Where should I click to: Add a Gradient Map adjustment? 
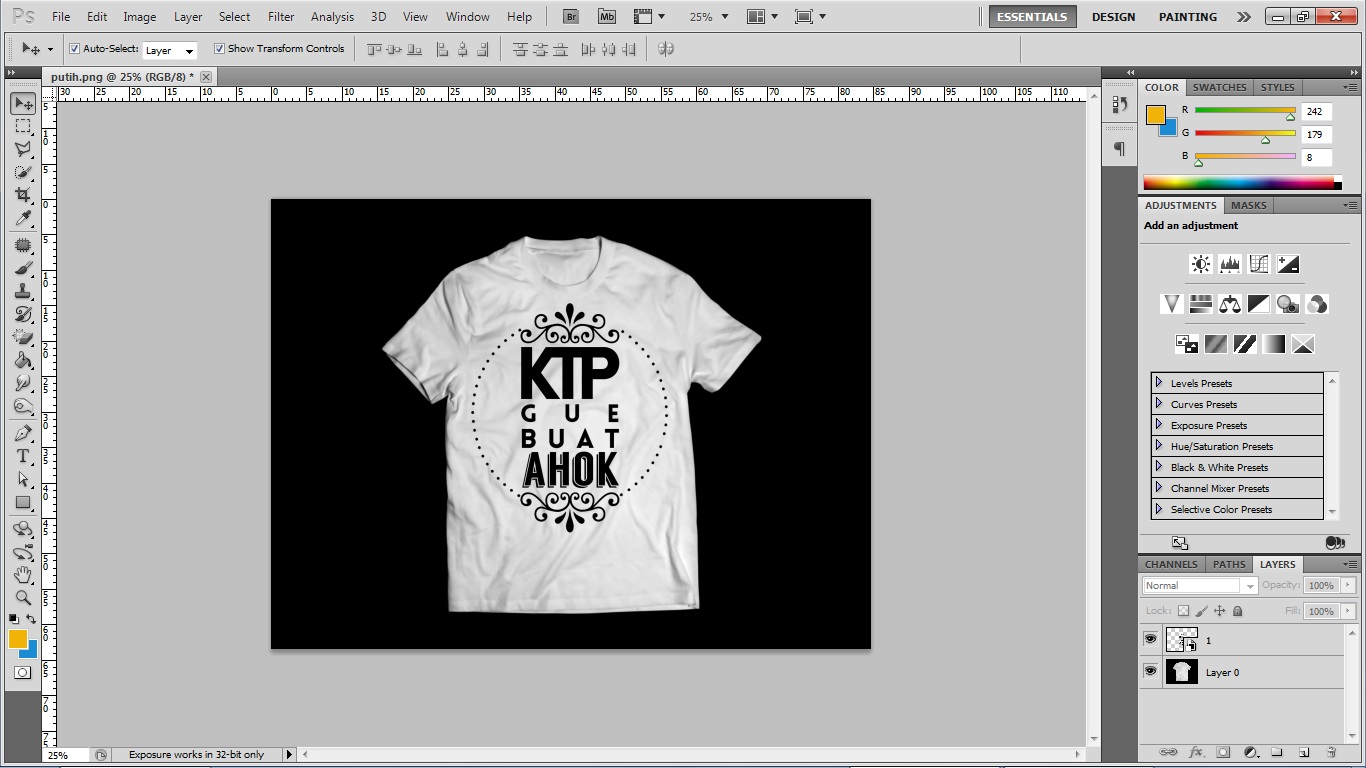click(1273, 344)
